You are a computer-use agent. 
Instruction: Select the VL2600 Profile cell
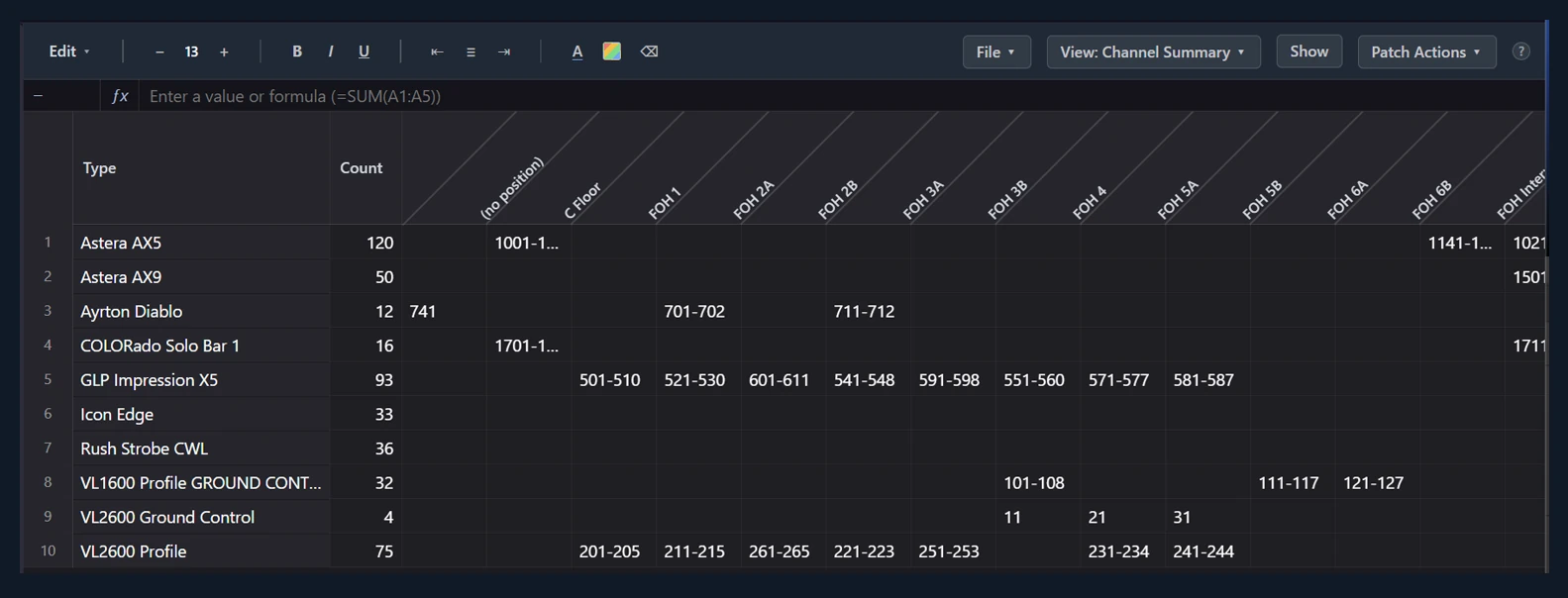[201, 551]
